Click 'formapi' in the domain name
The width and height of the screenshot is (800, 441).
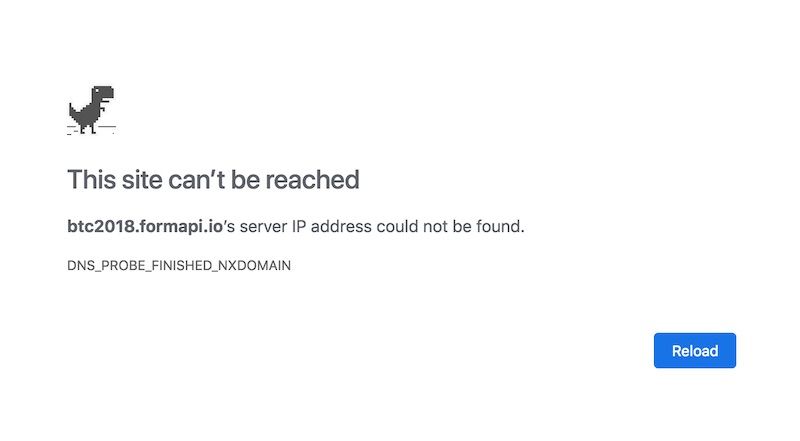[172, 227]
